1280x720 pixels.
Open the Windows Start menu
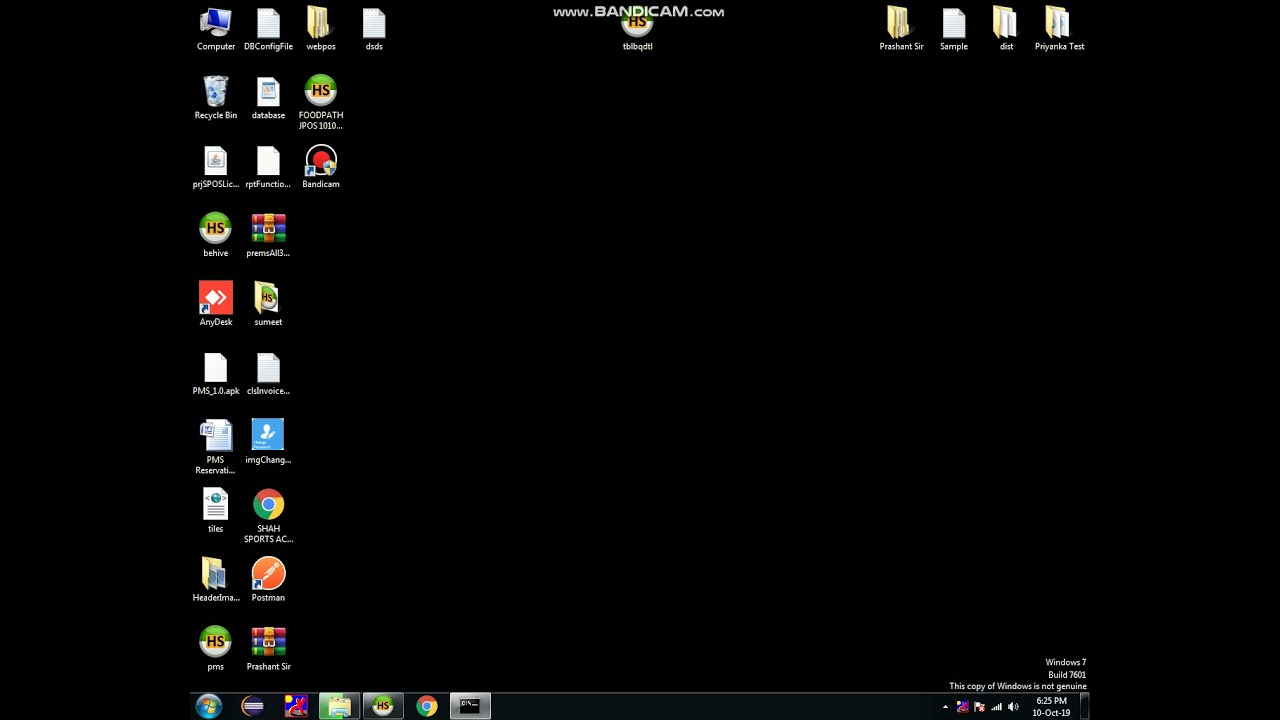click(209, 707)
